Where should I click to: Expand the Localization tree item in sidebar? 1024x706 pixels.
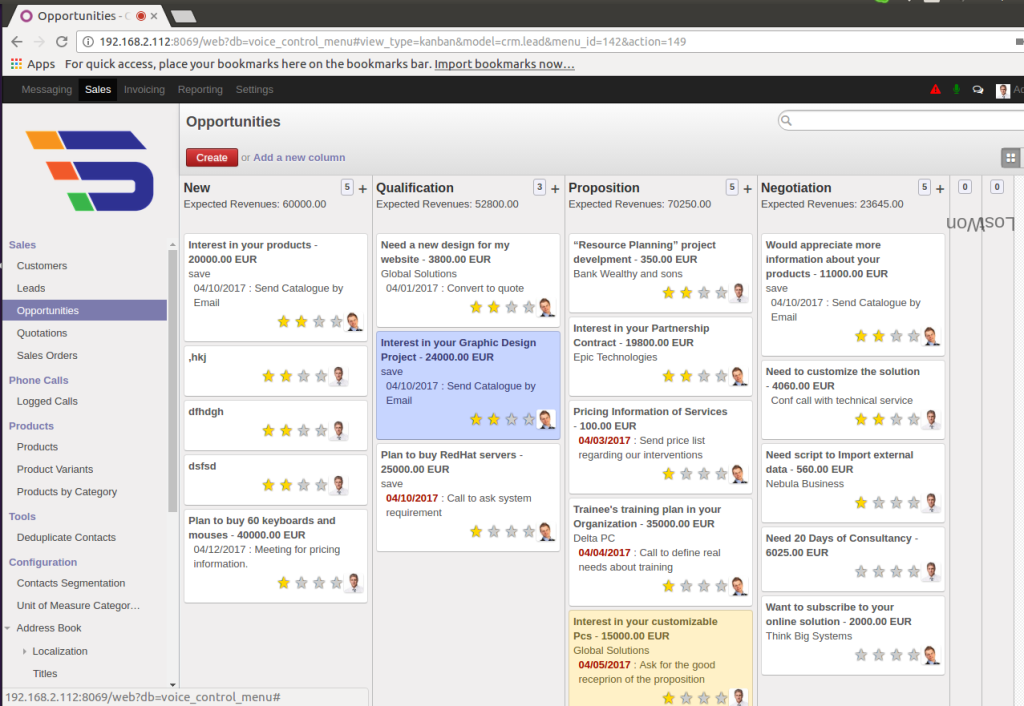coord(25,651)
